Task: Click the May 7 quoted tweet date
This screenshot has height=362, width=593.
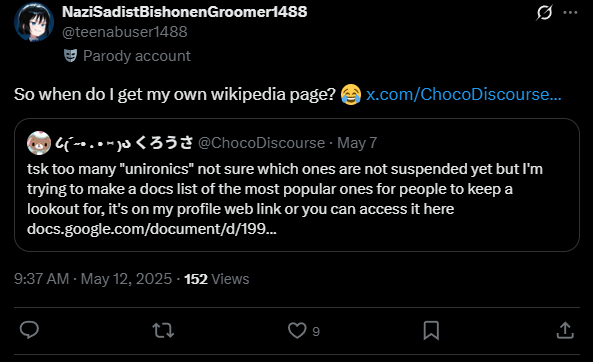Action: [x=357, y=143]
